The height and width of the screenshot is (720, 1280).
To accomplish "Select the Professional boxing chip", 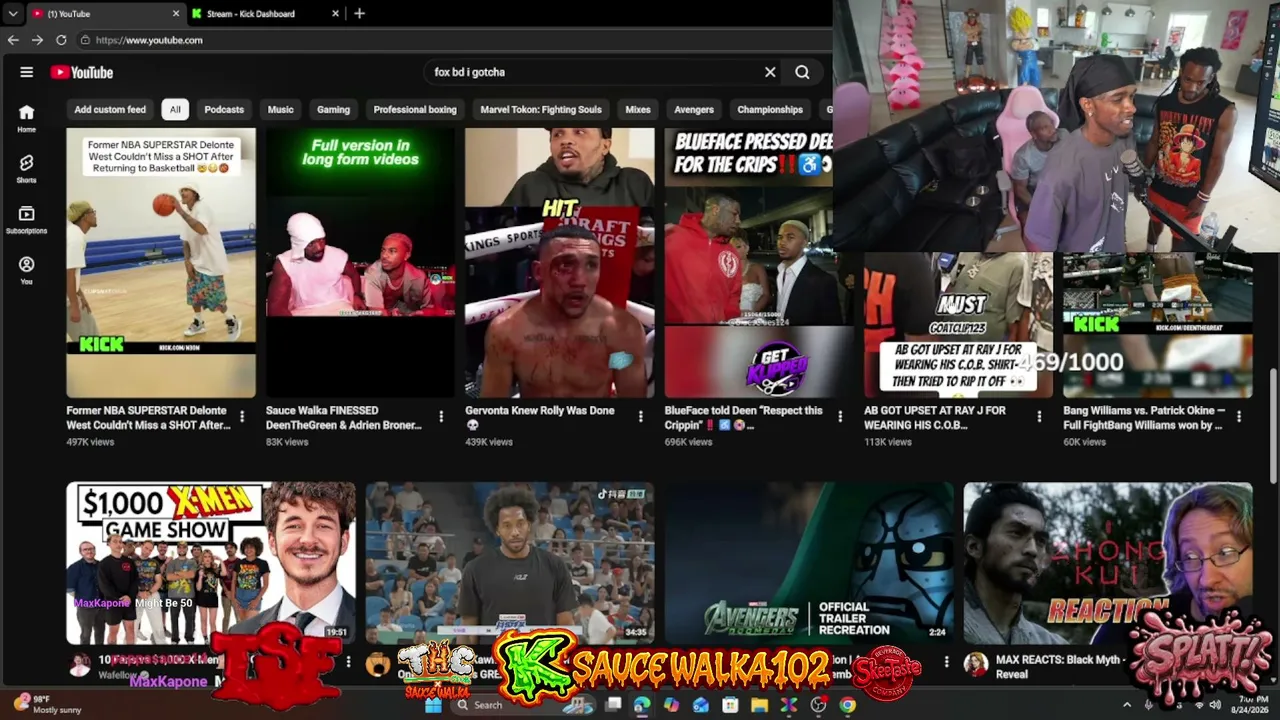I will coord(415,110).
